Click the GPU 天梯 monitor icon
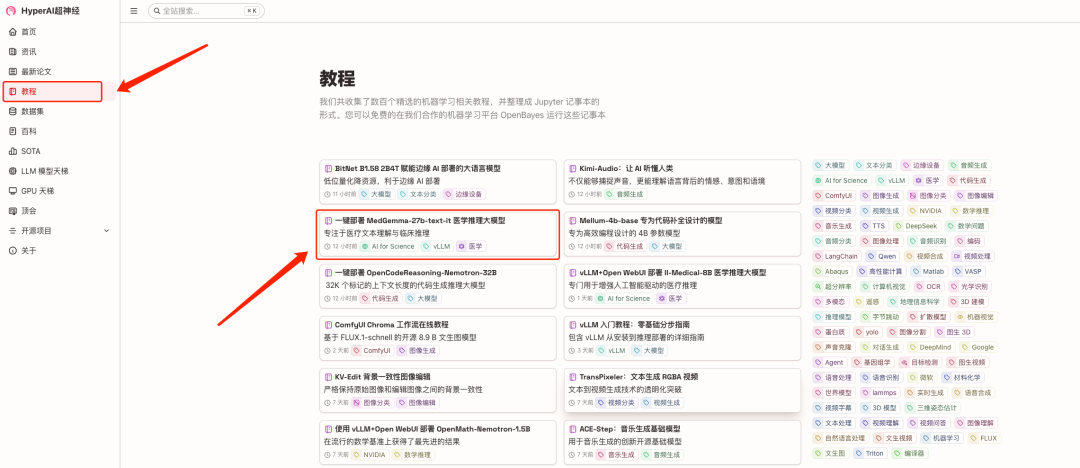The height and width of the screenshot is (468, 1080). click(12, 191)
